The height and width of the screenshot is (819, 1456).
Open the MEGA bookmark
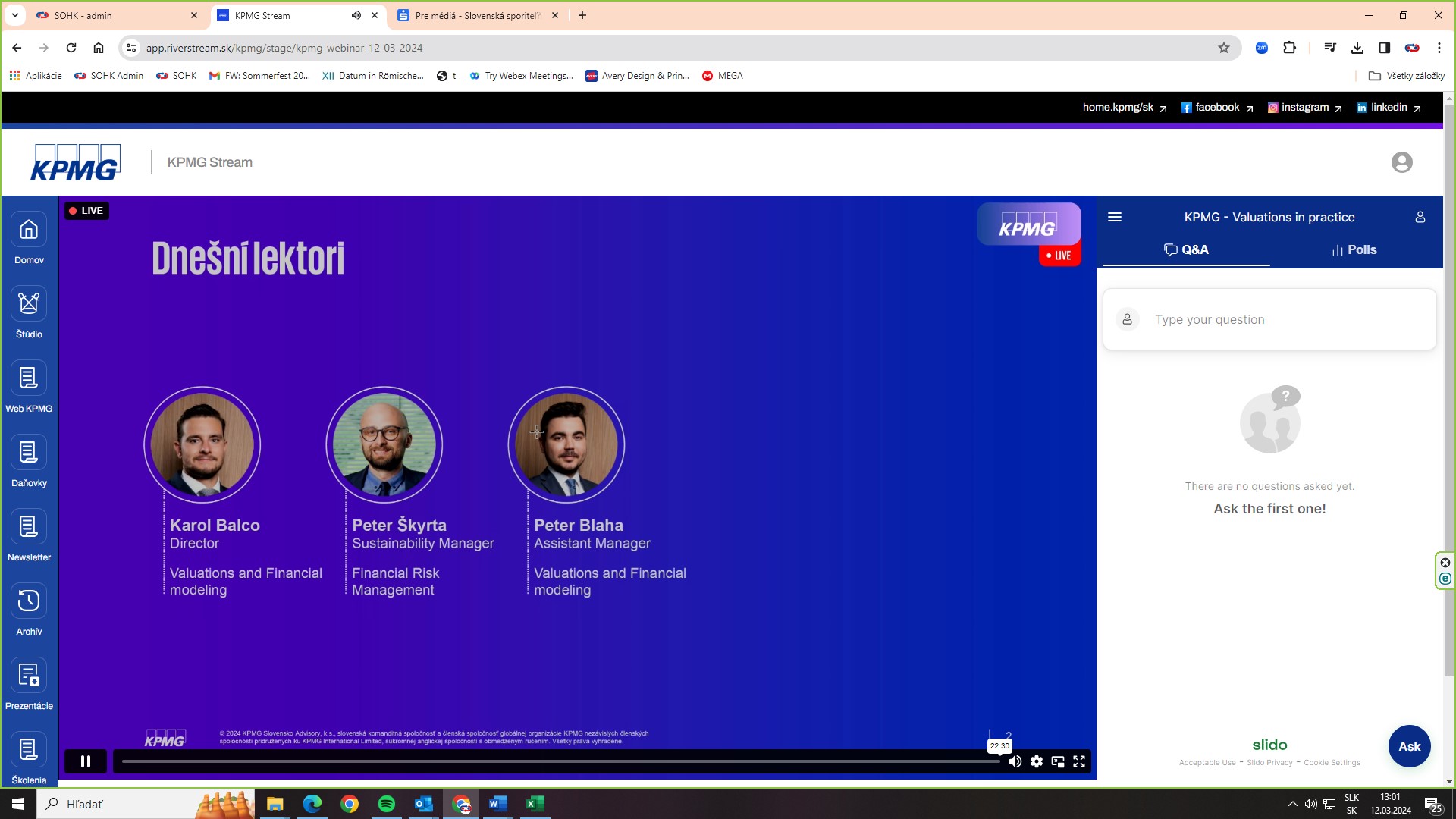723,76
